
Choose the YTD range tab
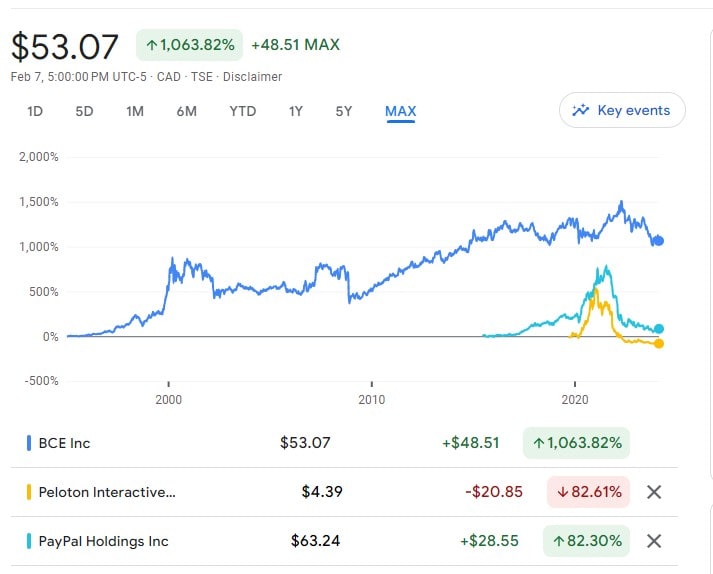(x=242, y=111)
